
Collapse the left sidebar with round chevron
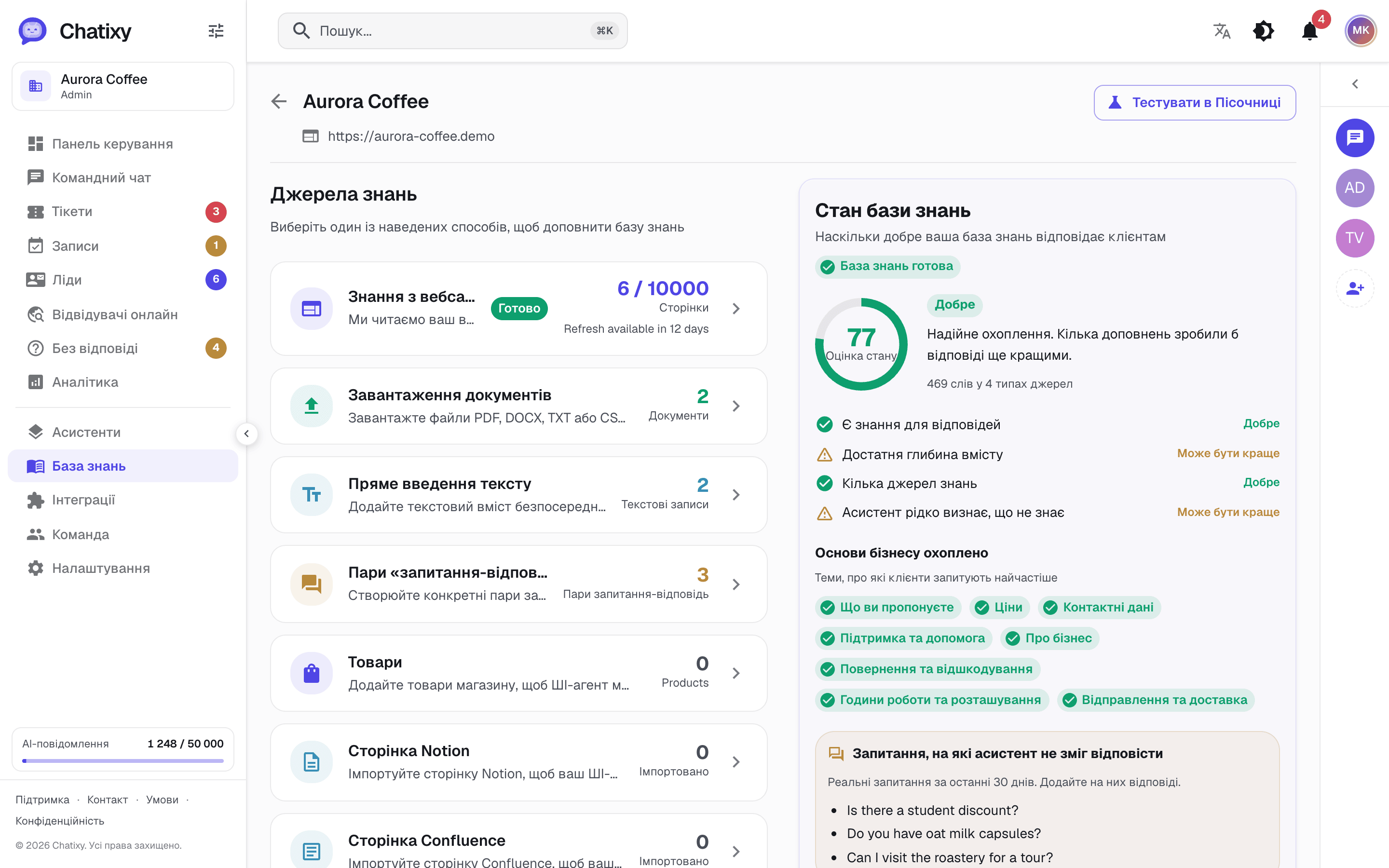pyautogui.click(x=246, y=434)
